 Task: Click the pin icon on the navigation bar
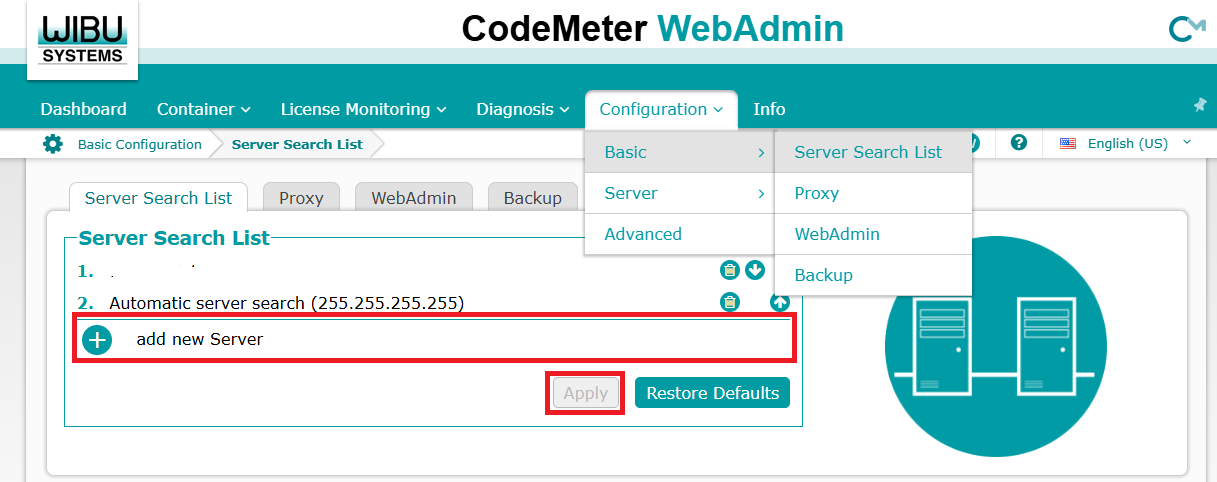click(1200, 105)
